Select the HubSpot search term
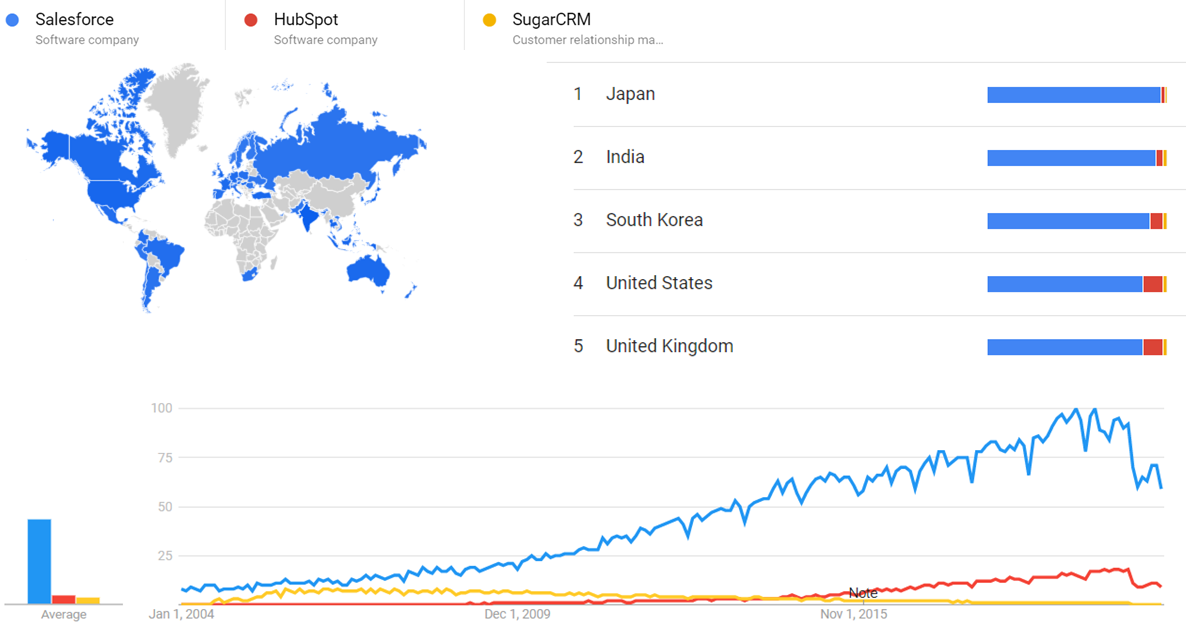 pos(306,20)
